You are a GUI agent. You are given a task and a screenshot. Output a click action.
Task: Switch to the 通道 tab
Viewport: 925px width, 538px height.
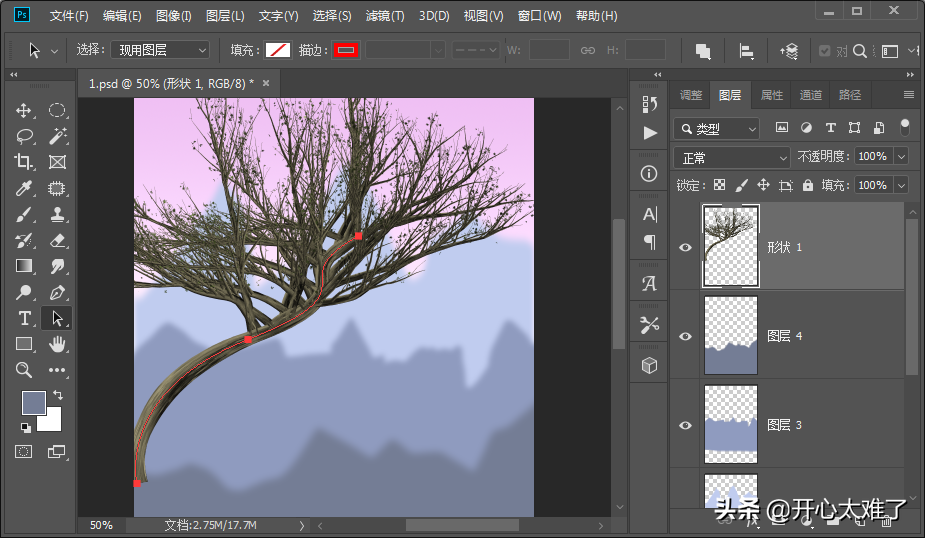pos(811,95)
